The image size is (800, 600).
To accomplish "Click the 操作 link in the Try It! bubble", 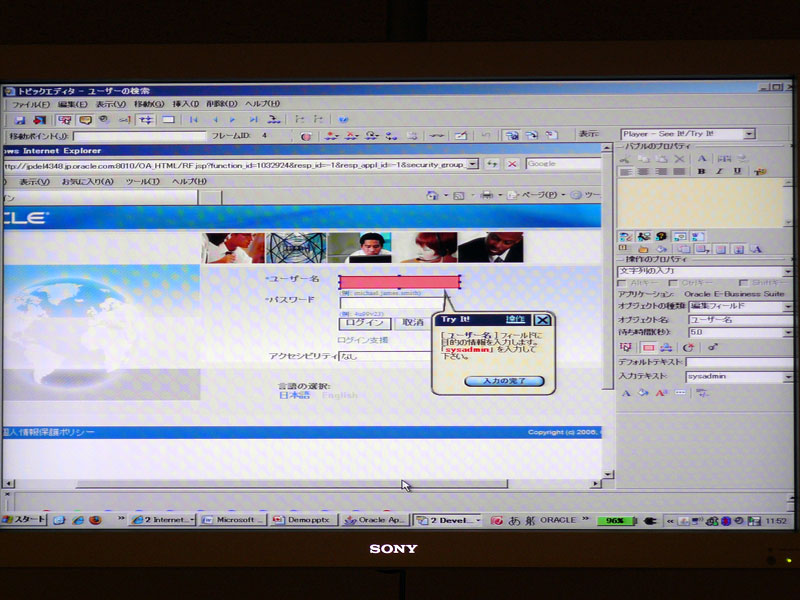I will tap(515, 319).
